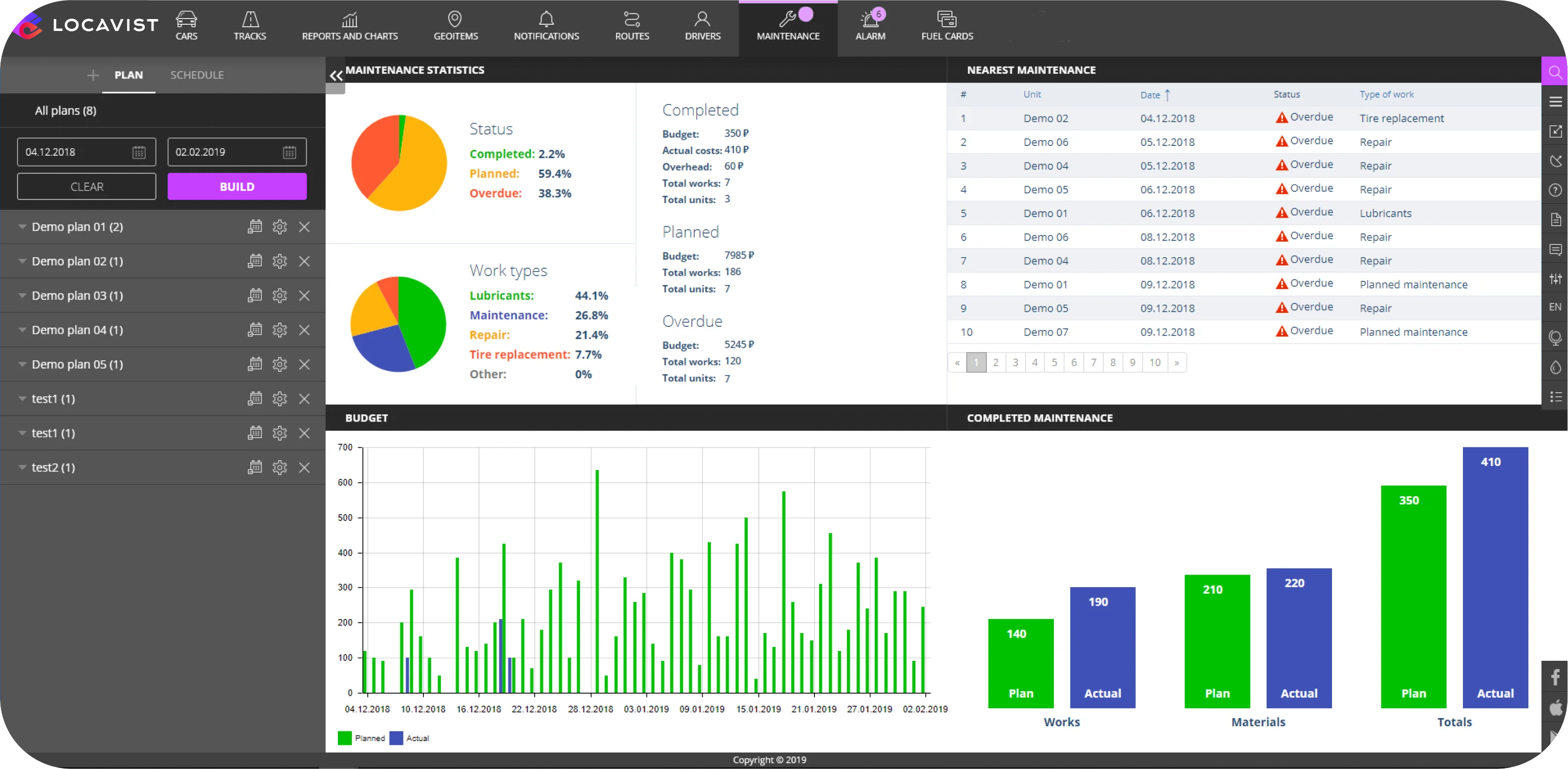Open the help question mark icon
This screenshot has height=769, width=1568.
coord(1555,191)
